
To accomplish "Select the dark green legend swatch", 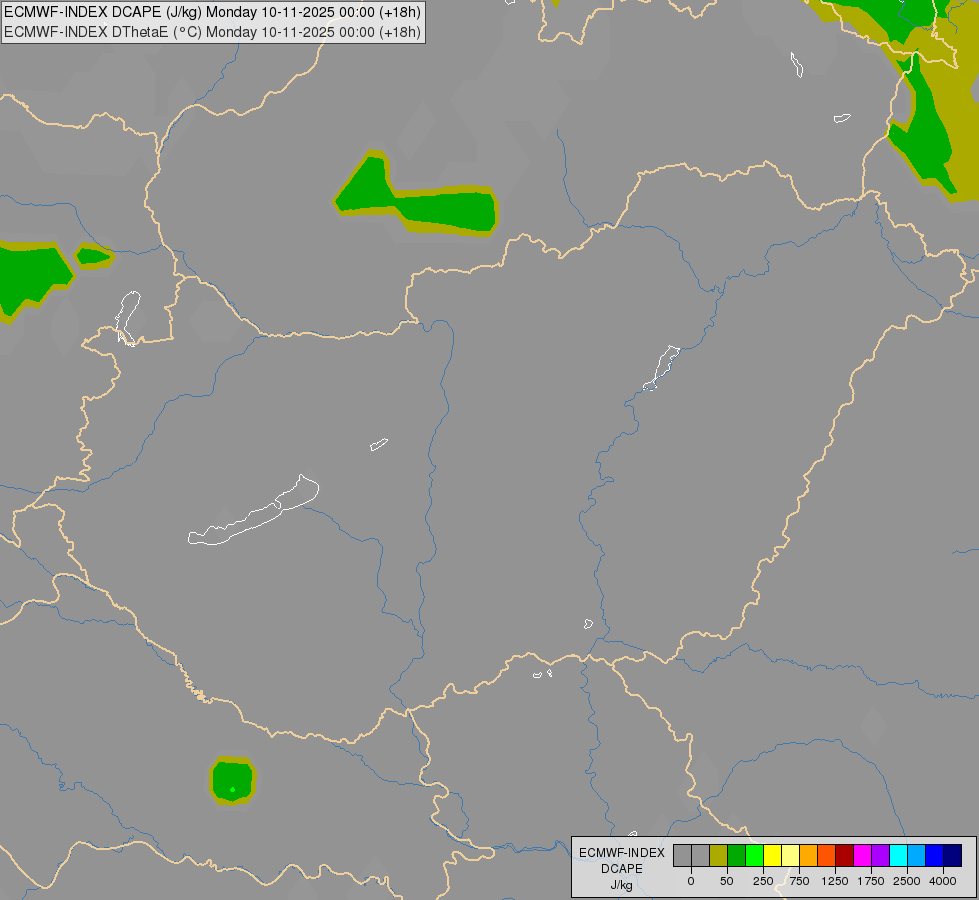I will tap(736, 855).
